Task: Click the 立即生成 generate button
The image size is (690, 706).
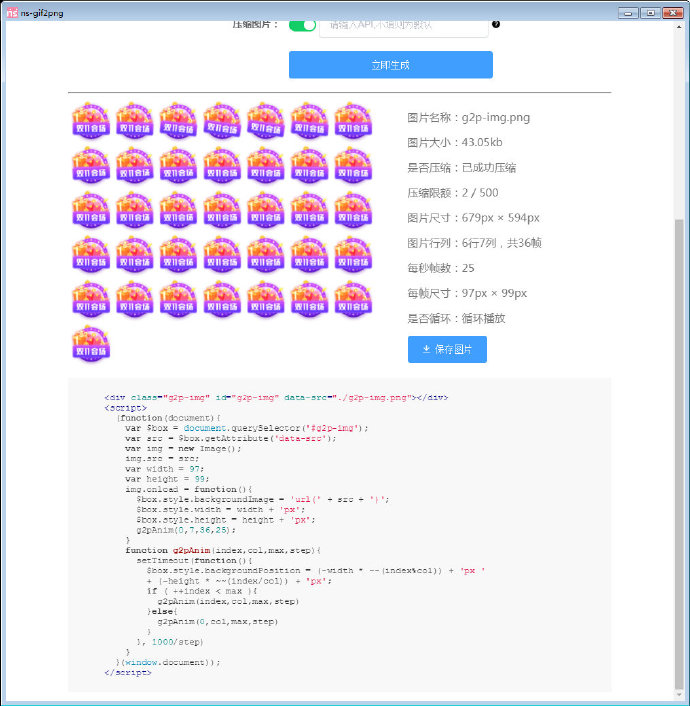Action: click(390, 65)
